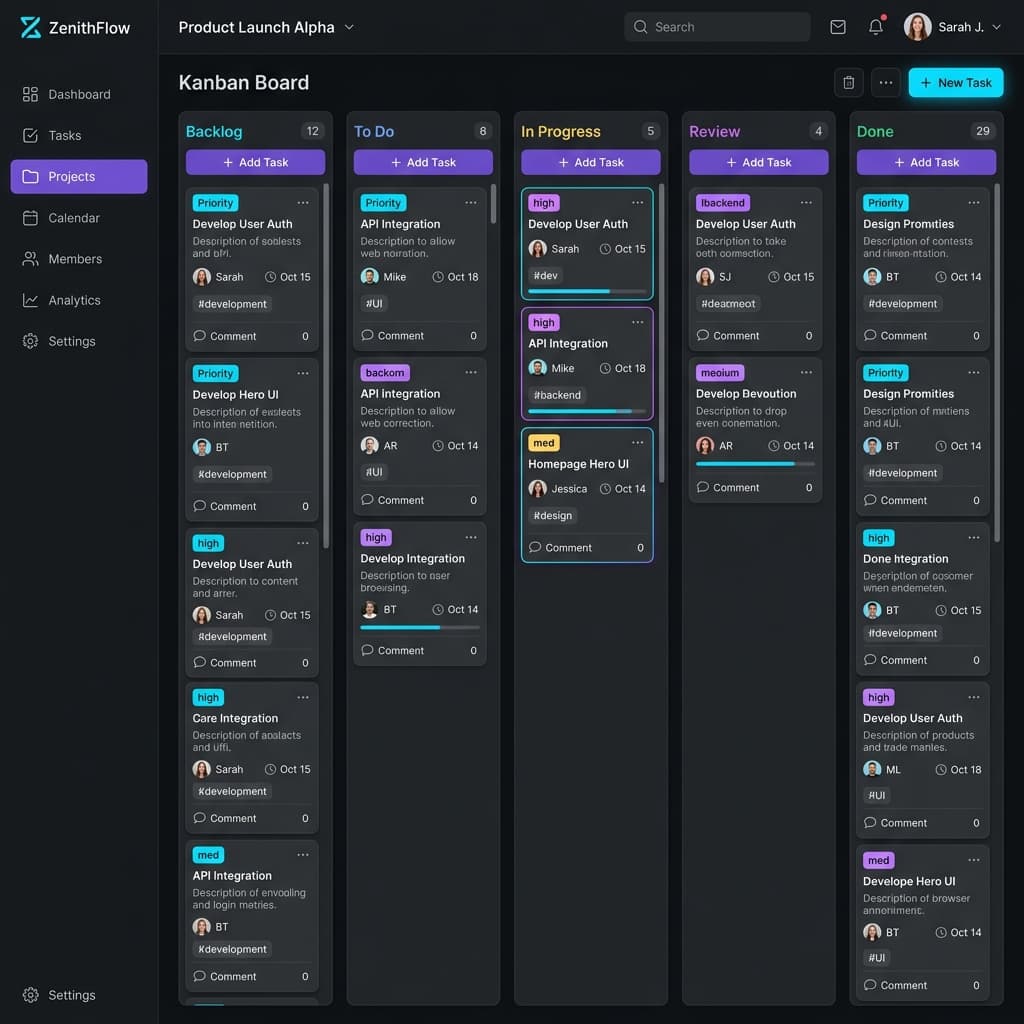1024x1024 pixels.
Task: Click Jessica's avatar on Homepage Hero UI
Action: [x=537, y=488]
